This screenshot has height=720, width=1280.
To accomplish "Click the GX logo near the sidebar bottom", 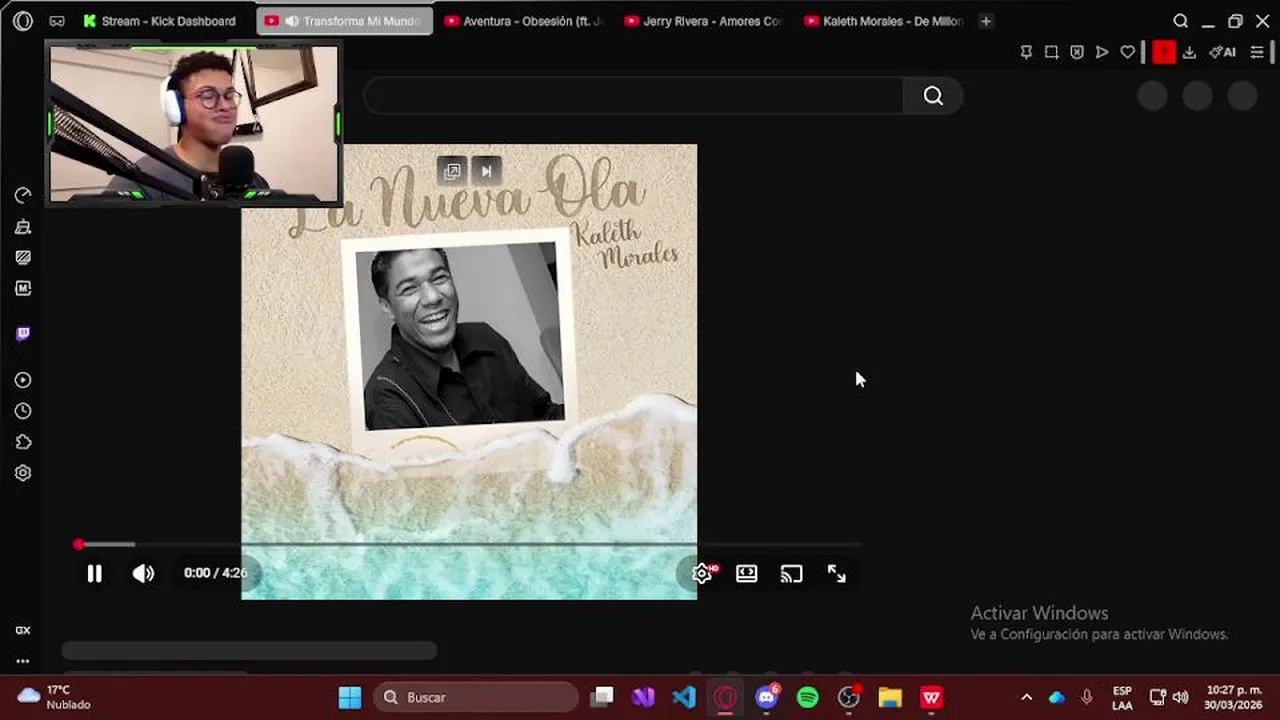I will pos(23,630).
